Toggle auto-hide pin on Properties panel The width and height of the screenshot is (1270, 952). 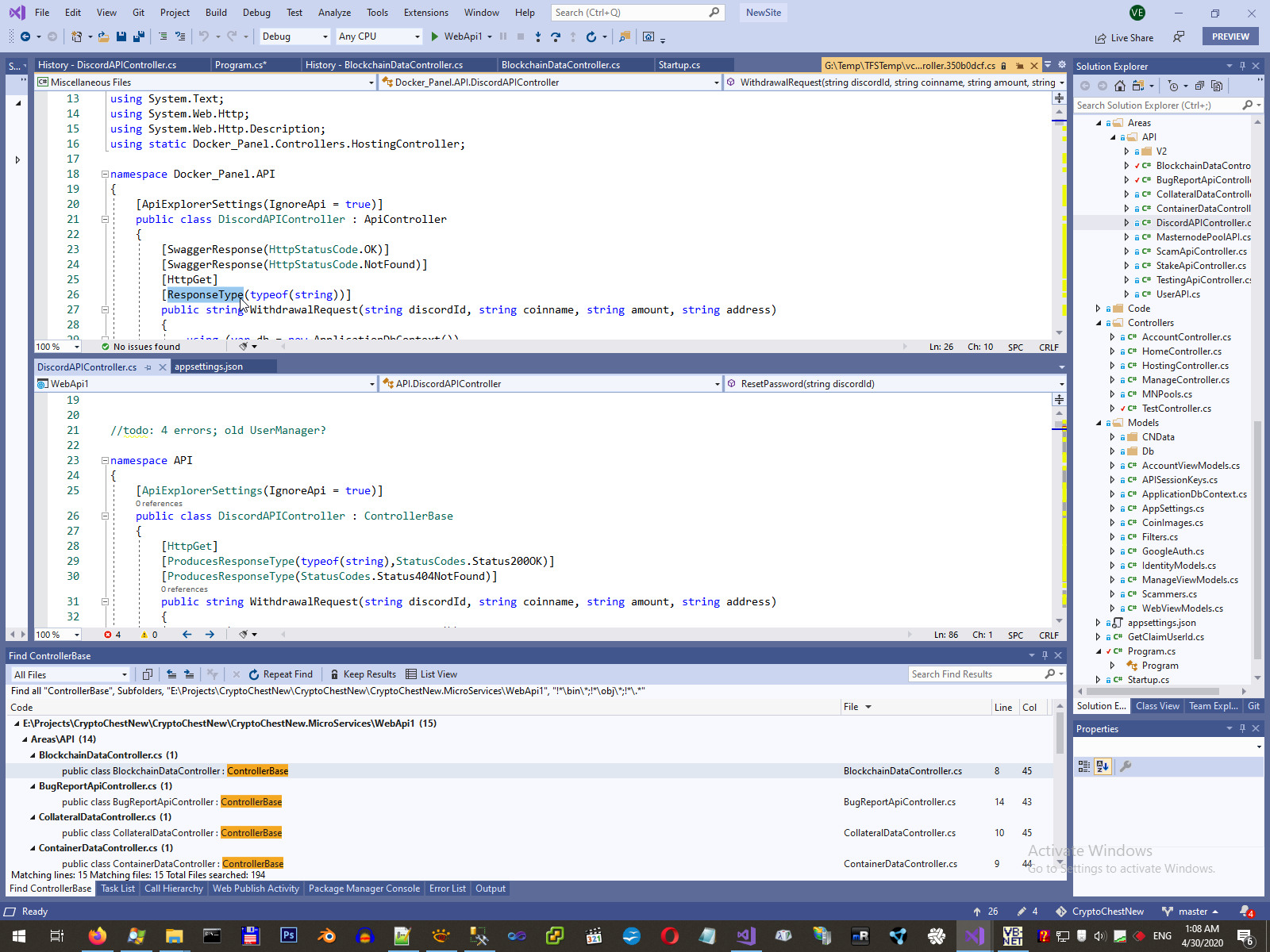tap(1243, 728)
